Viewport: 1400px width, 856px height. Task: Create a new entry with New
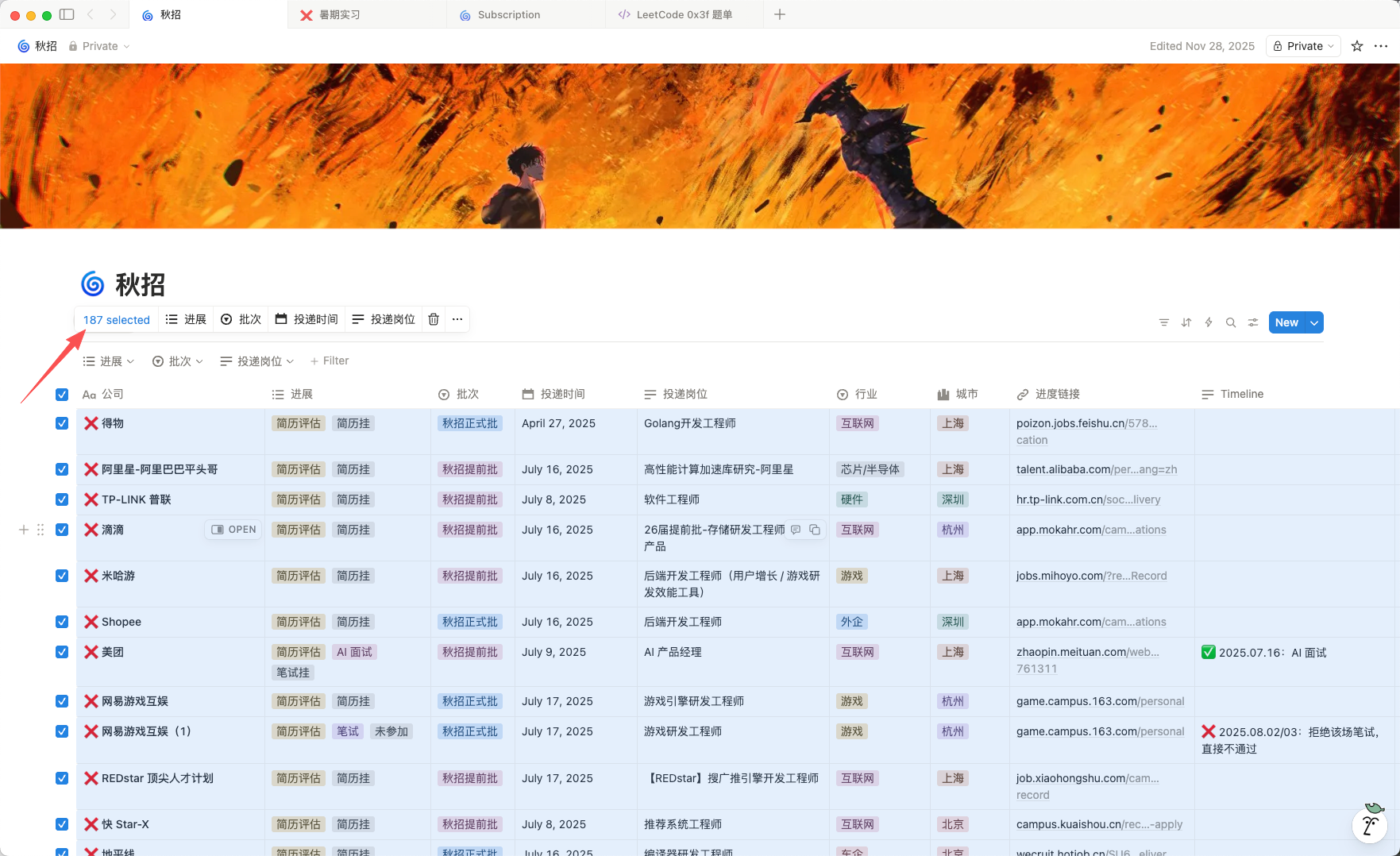[1286, 322]
